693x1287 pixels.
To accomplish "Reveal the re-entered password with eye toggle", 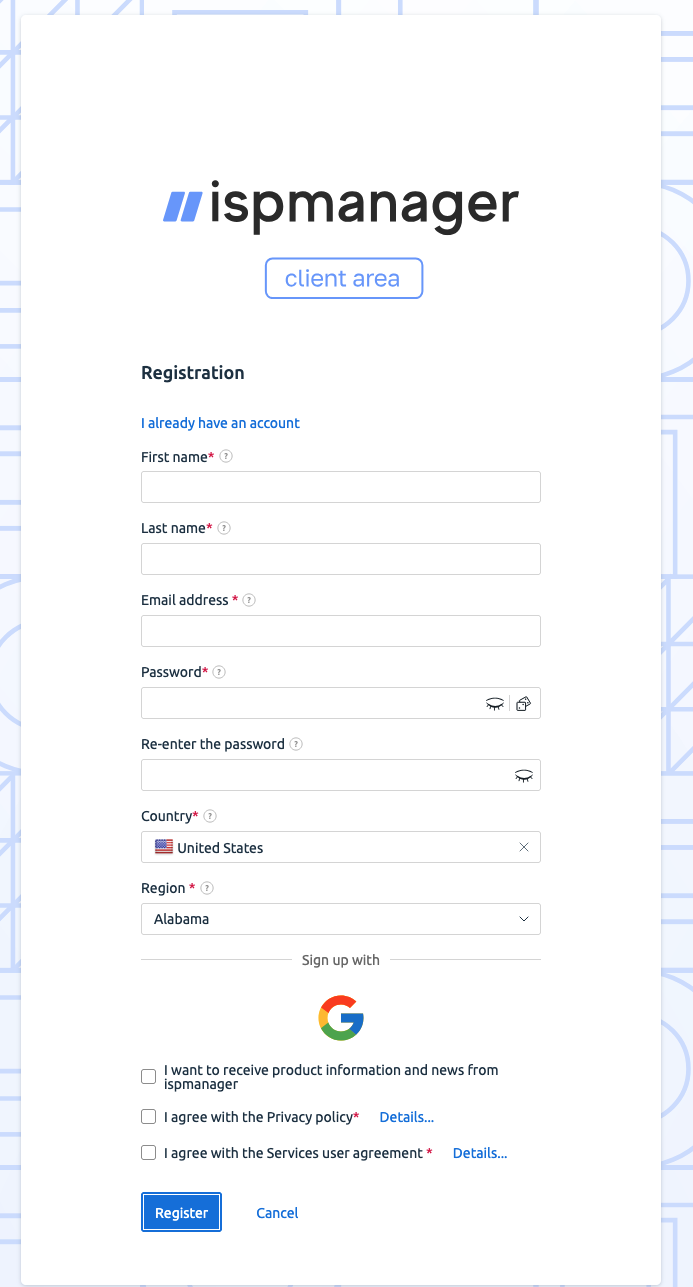I will point(523,776).
